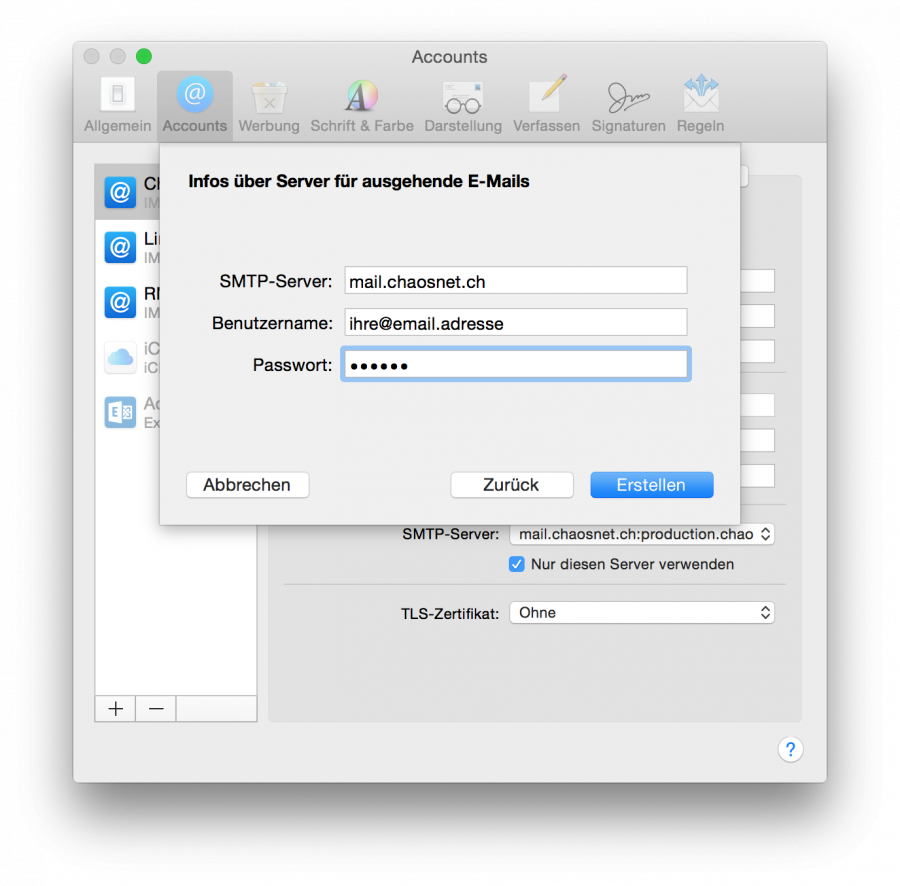
Task: Open the Darstellung preferences
Action: 462,104
